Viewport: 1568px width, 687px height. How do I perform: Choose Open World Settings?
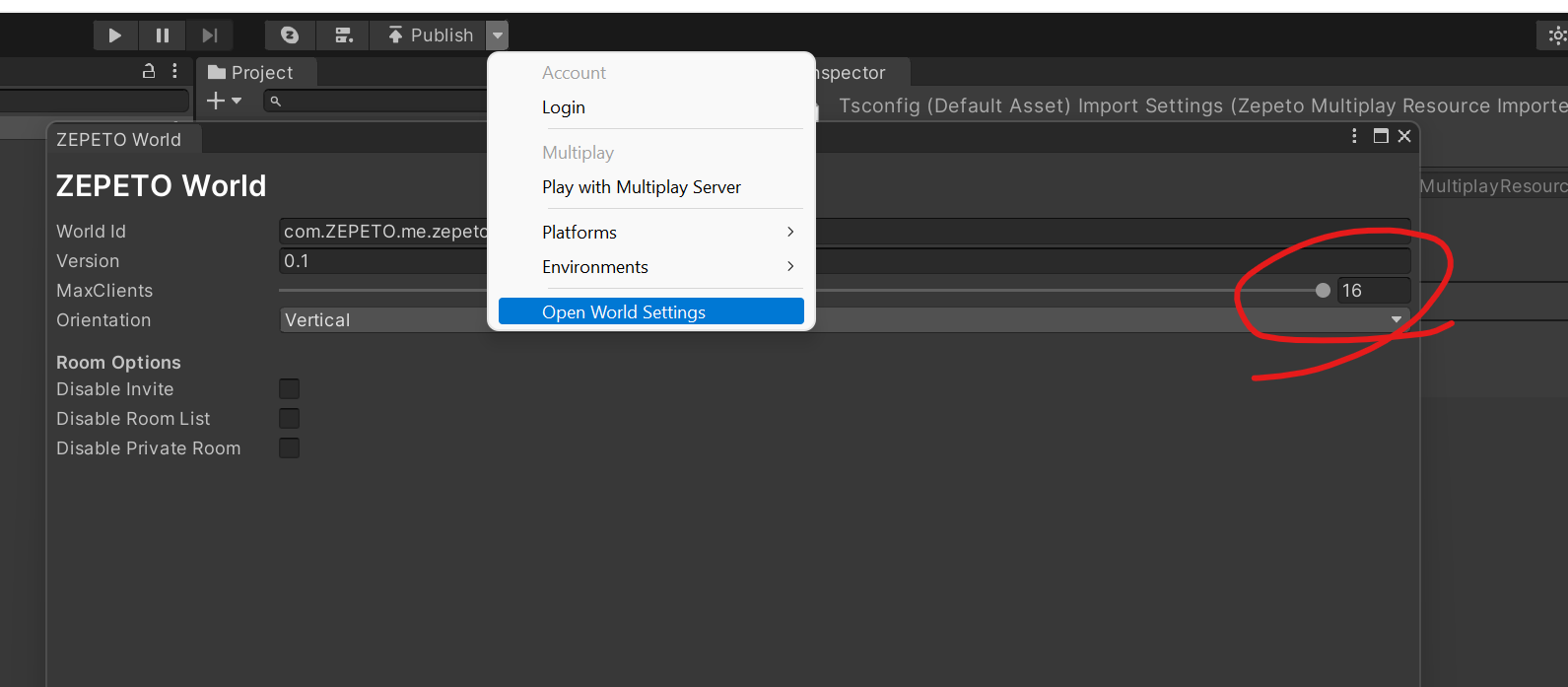pyautogui.click(x=651, y=312)
